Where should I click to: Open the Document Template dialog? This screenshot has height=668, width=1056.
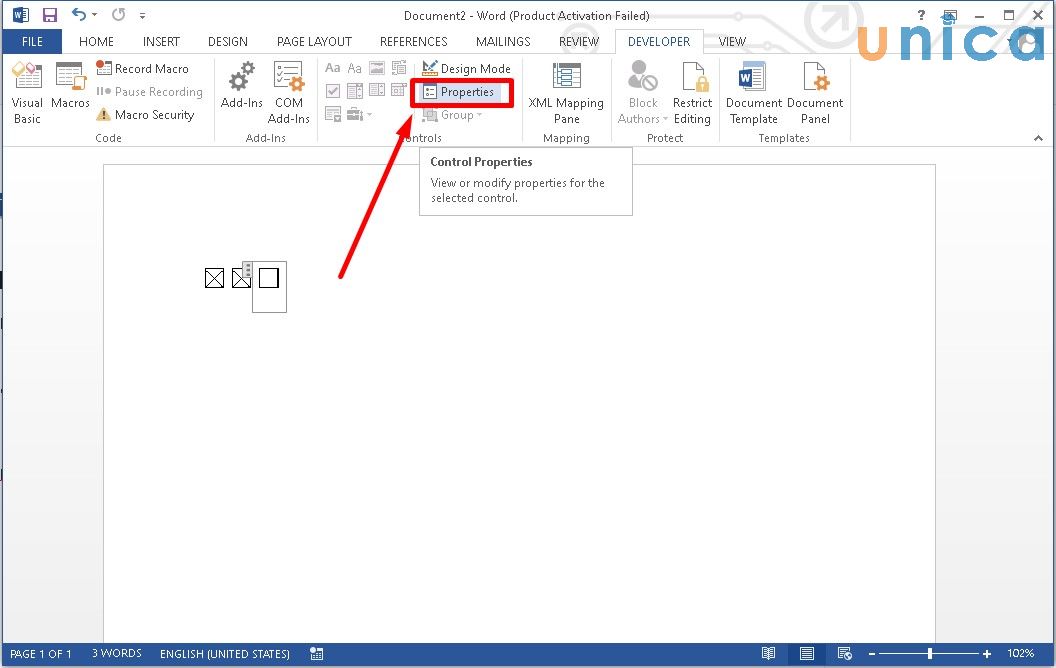click(753, 92)
